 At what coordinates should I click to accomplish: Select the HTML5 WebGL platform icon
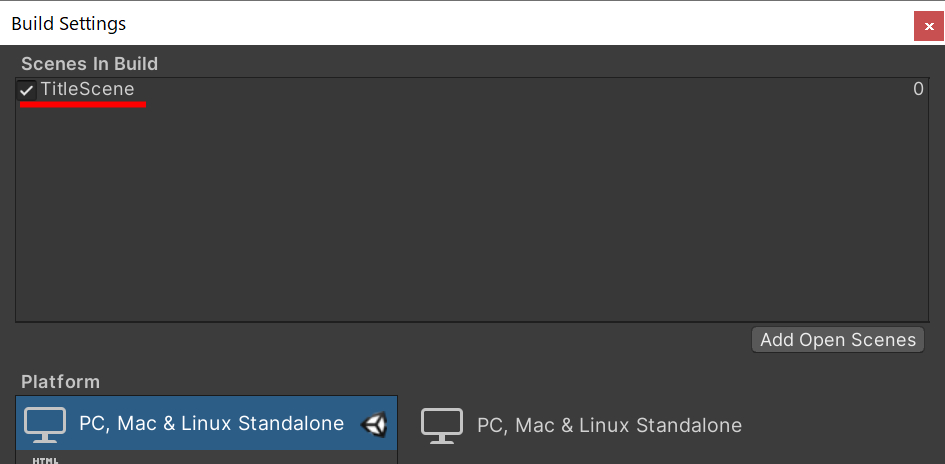point(45,460)
